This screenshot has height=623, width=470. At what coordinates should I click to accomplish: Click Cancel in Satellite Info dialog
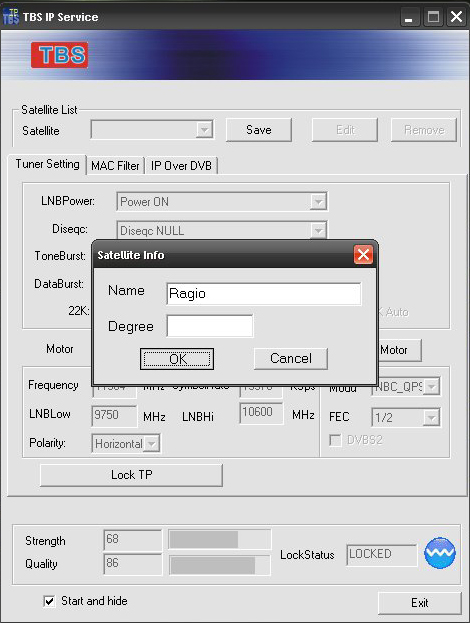tap(291, 358)
